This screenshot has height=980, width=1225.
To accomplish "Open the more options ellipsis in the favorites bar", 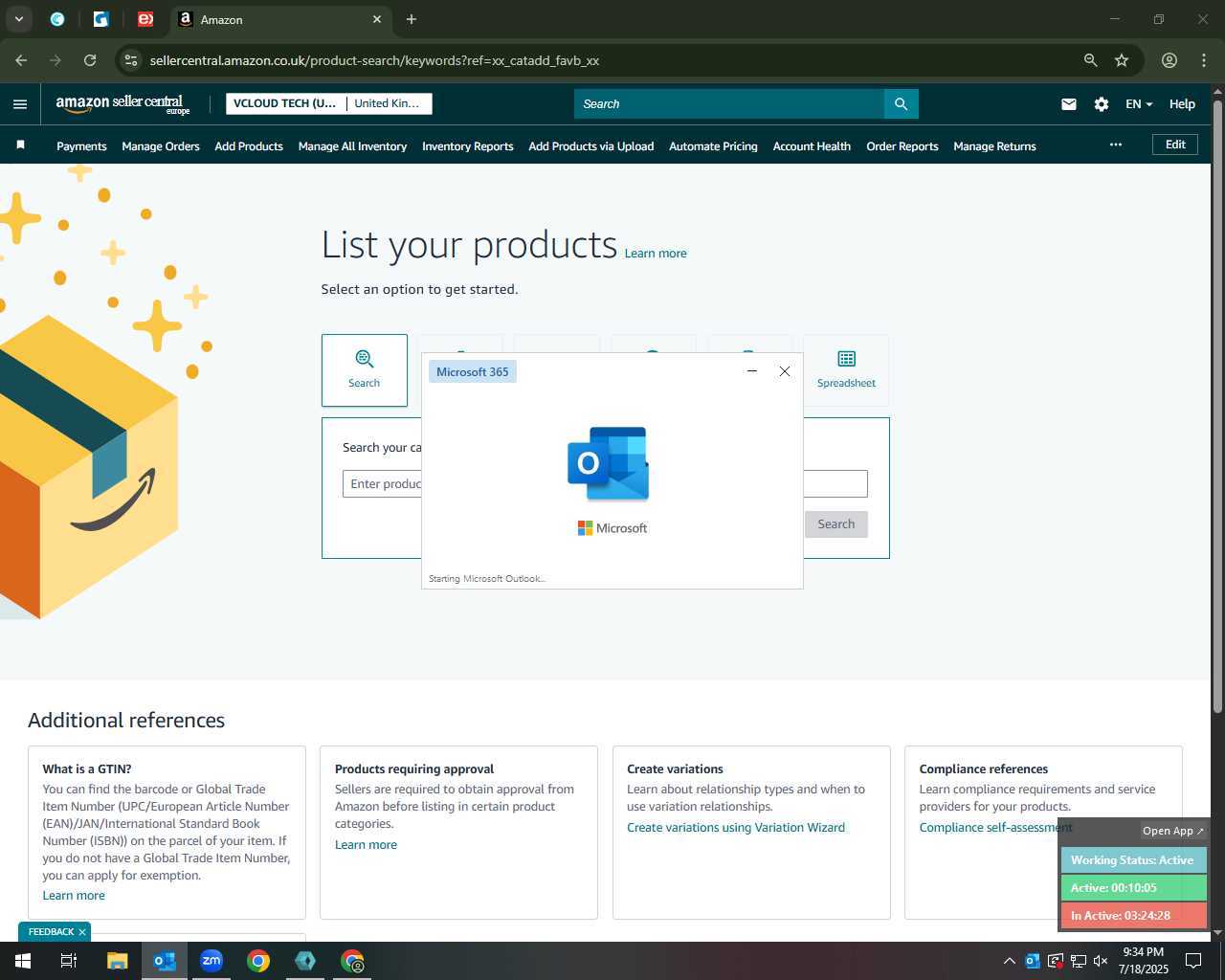I will (x=1115, y=145).
